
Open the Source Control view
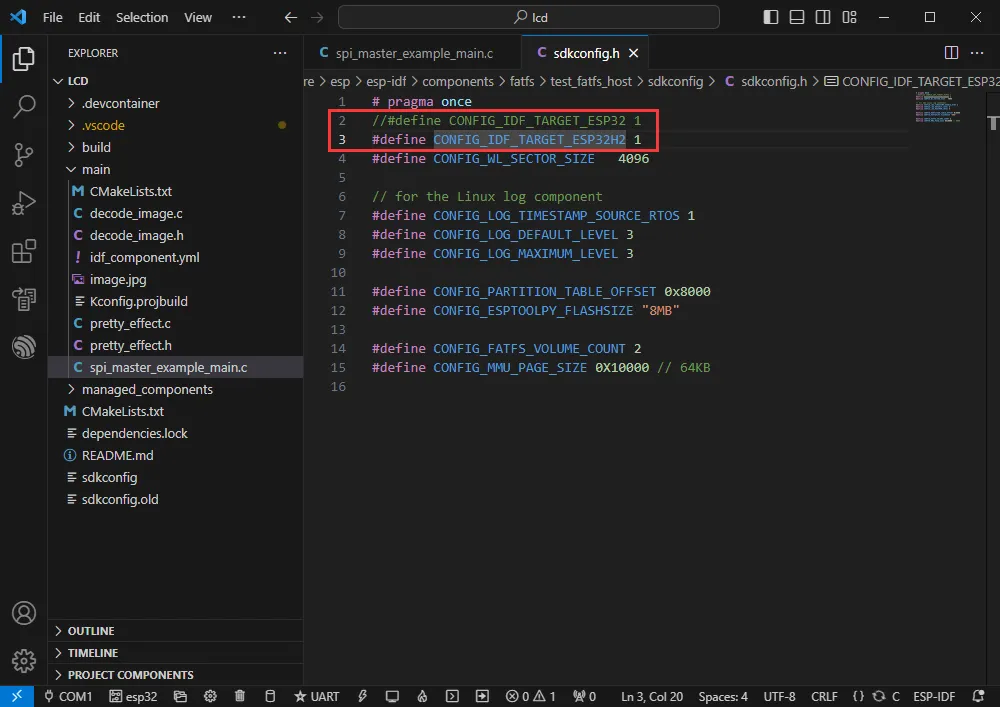[24, 155]
